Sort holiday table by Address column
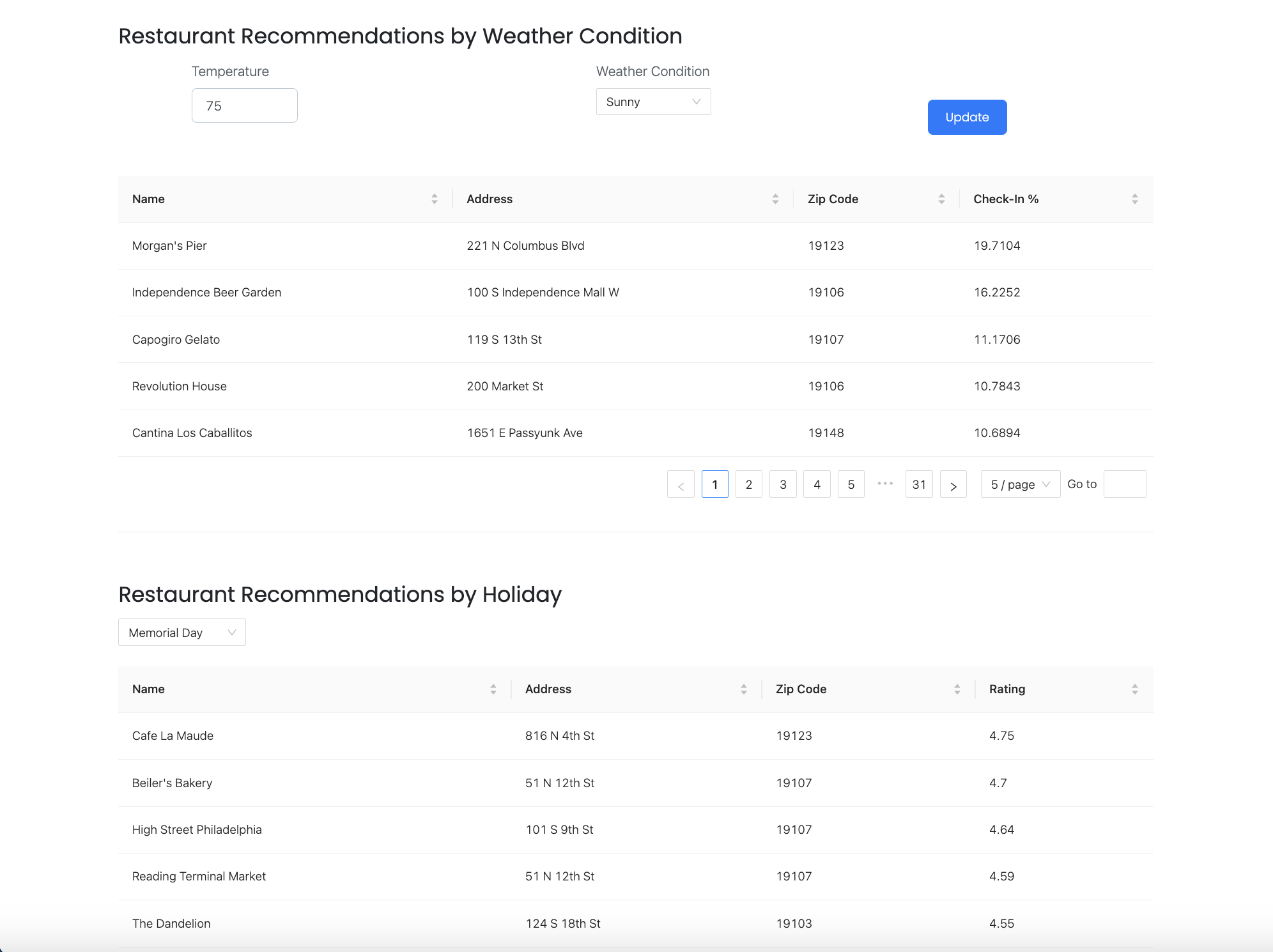This screenshot has height=952, width=1273. tap(743, 689)
